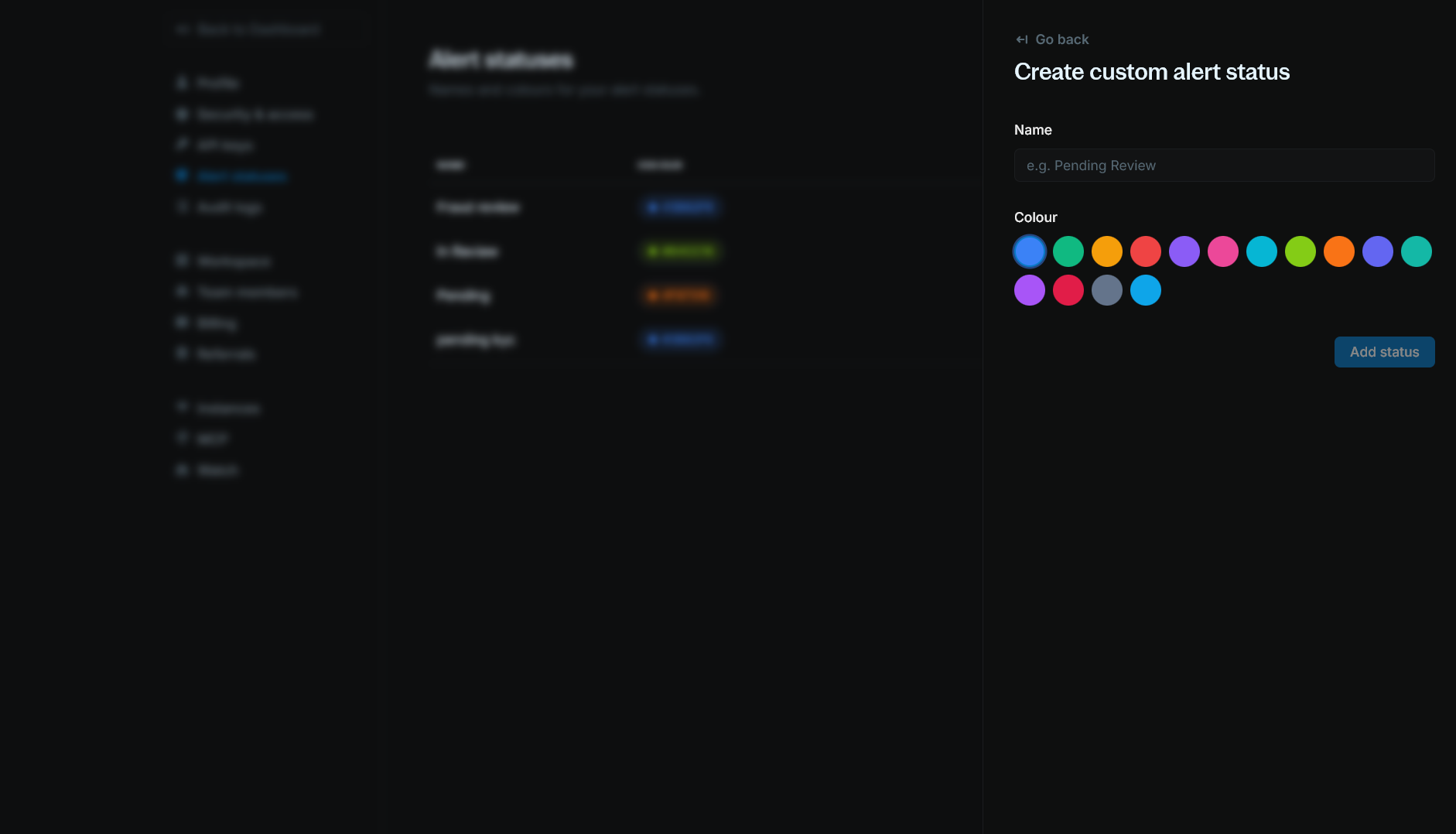Choose the gray swatch in the second row
This screenshot has width=1456, height=834.
(1107, 290)
